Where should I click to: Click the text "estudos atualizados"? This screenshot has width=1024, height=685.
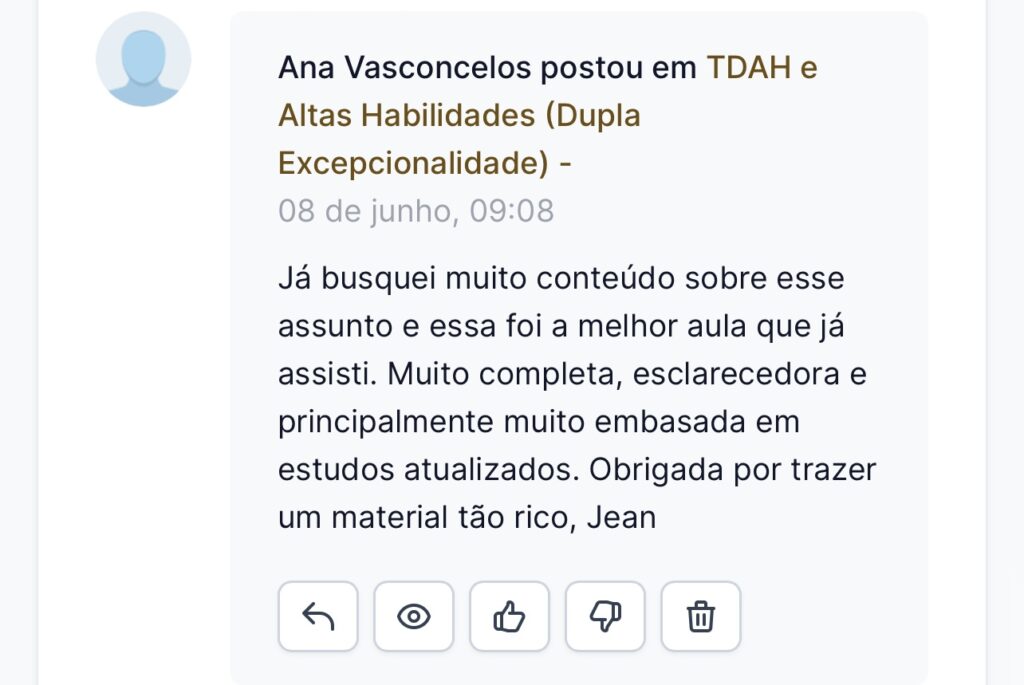click(x=428, y=470)
